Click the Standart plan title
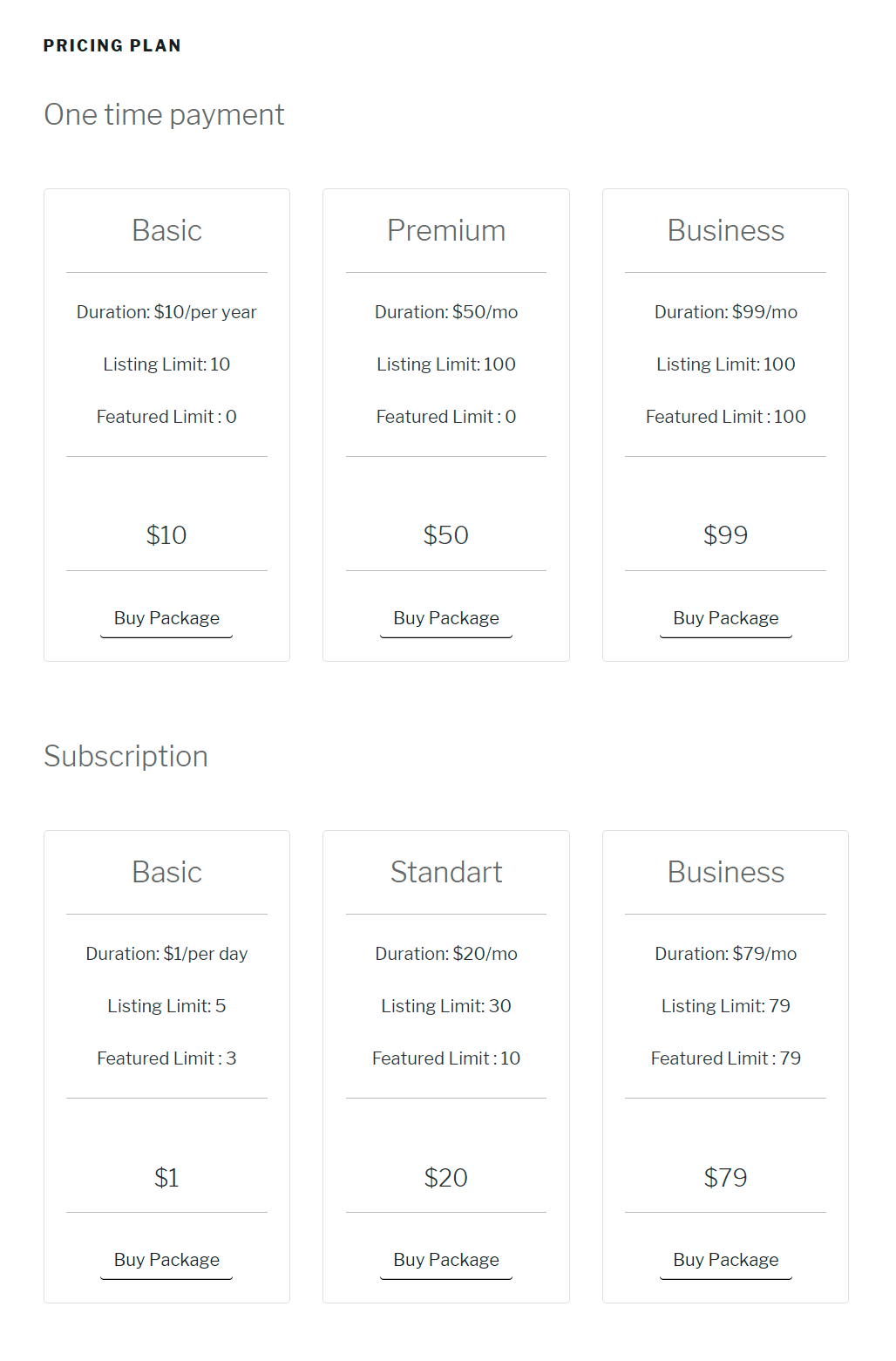The height and width of the screenshot is (1361, 896). 445,873
